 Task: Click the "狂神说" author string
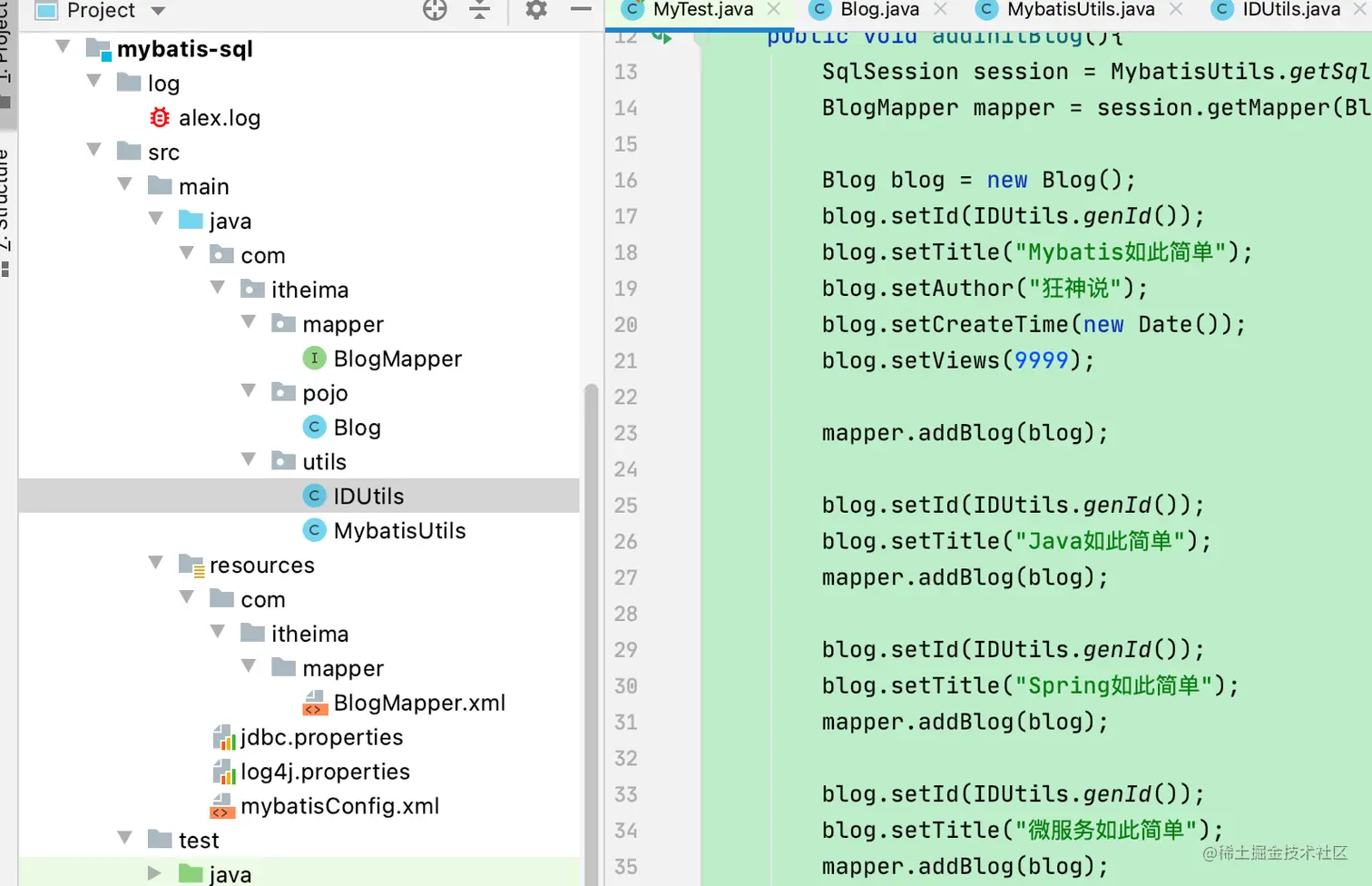[x=1075, y=288]
